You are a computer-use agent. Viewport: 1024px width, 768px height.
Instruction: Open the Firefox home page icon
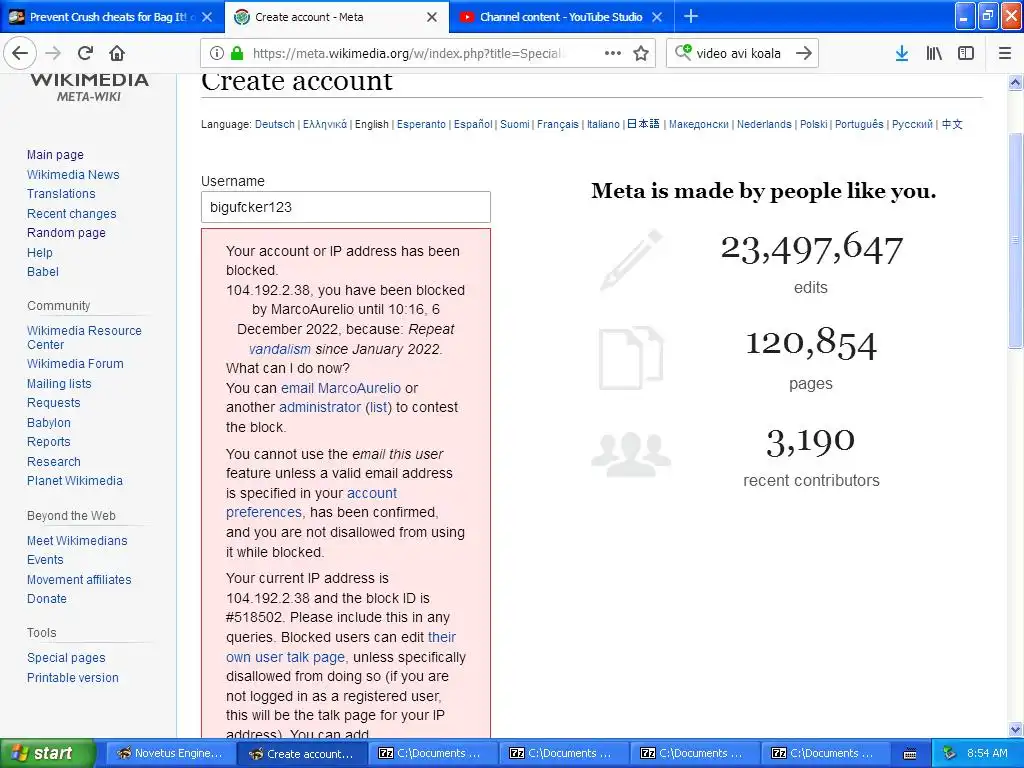tap(117, 53)
